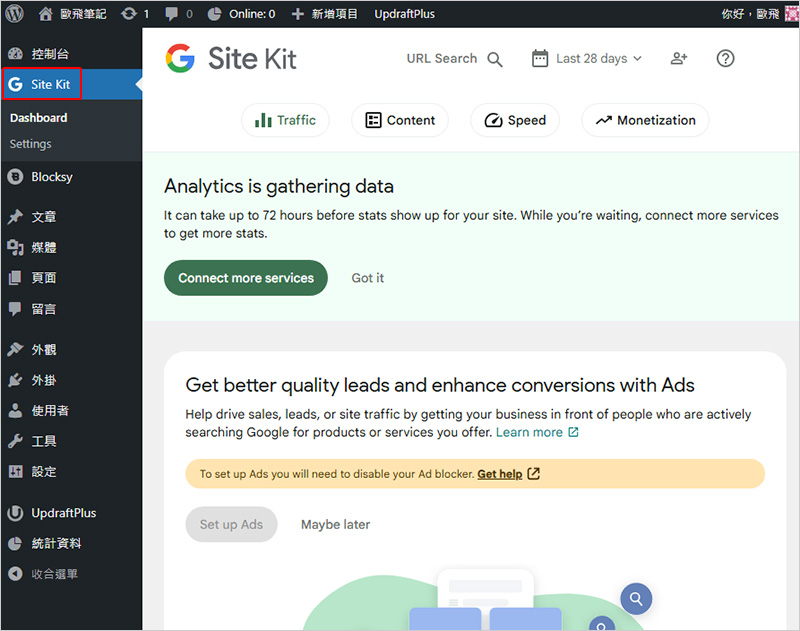Open the Blocksy sidebar menu
800x631 pixels.
click(x=52, y=177)
